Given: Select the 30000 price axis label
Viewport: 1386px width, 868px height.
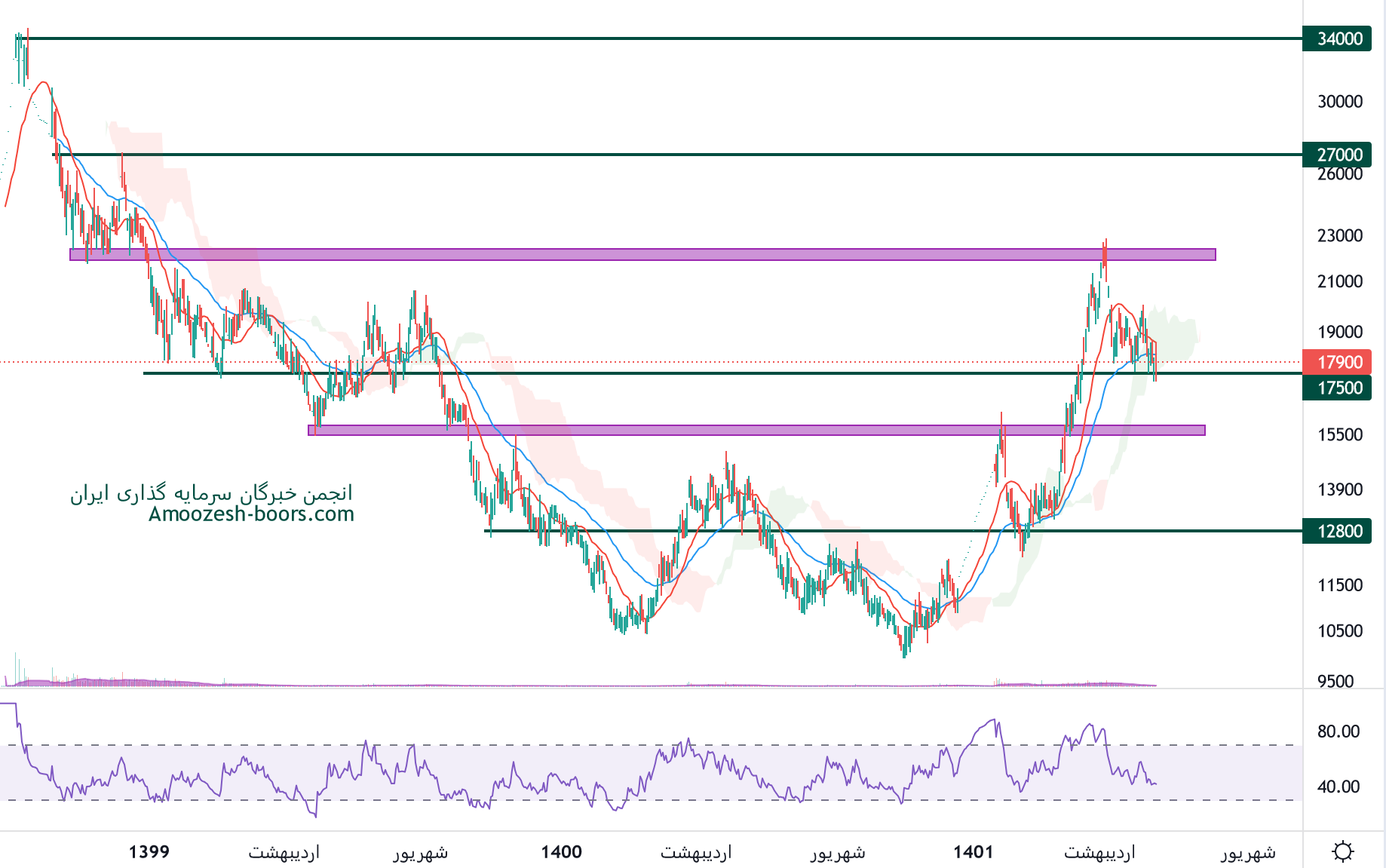Looking at the screenshot, I should coord(1339,101).
